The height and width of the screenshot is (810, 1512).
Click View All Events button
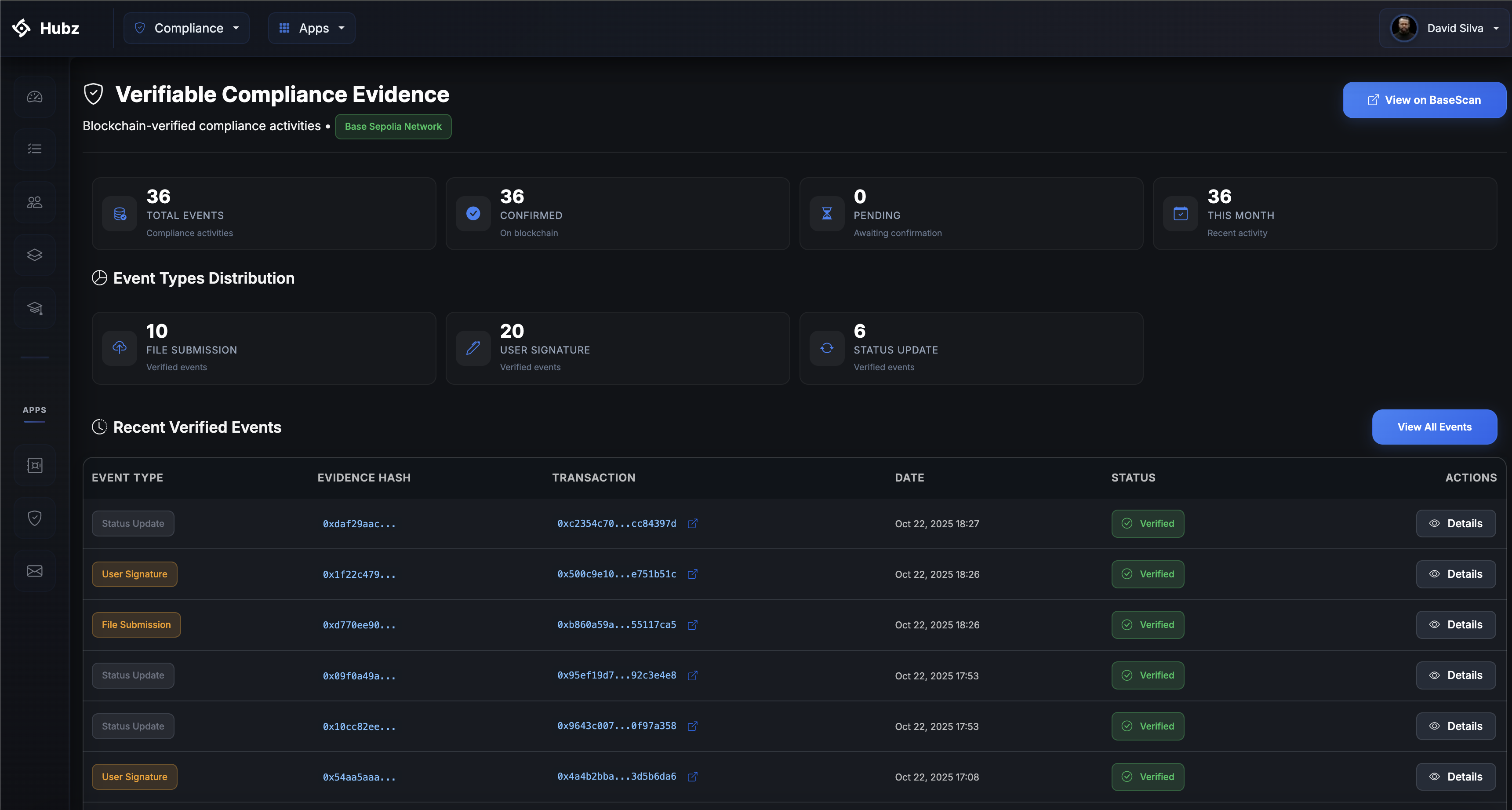(1435, 427)
